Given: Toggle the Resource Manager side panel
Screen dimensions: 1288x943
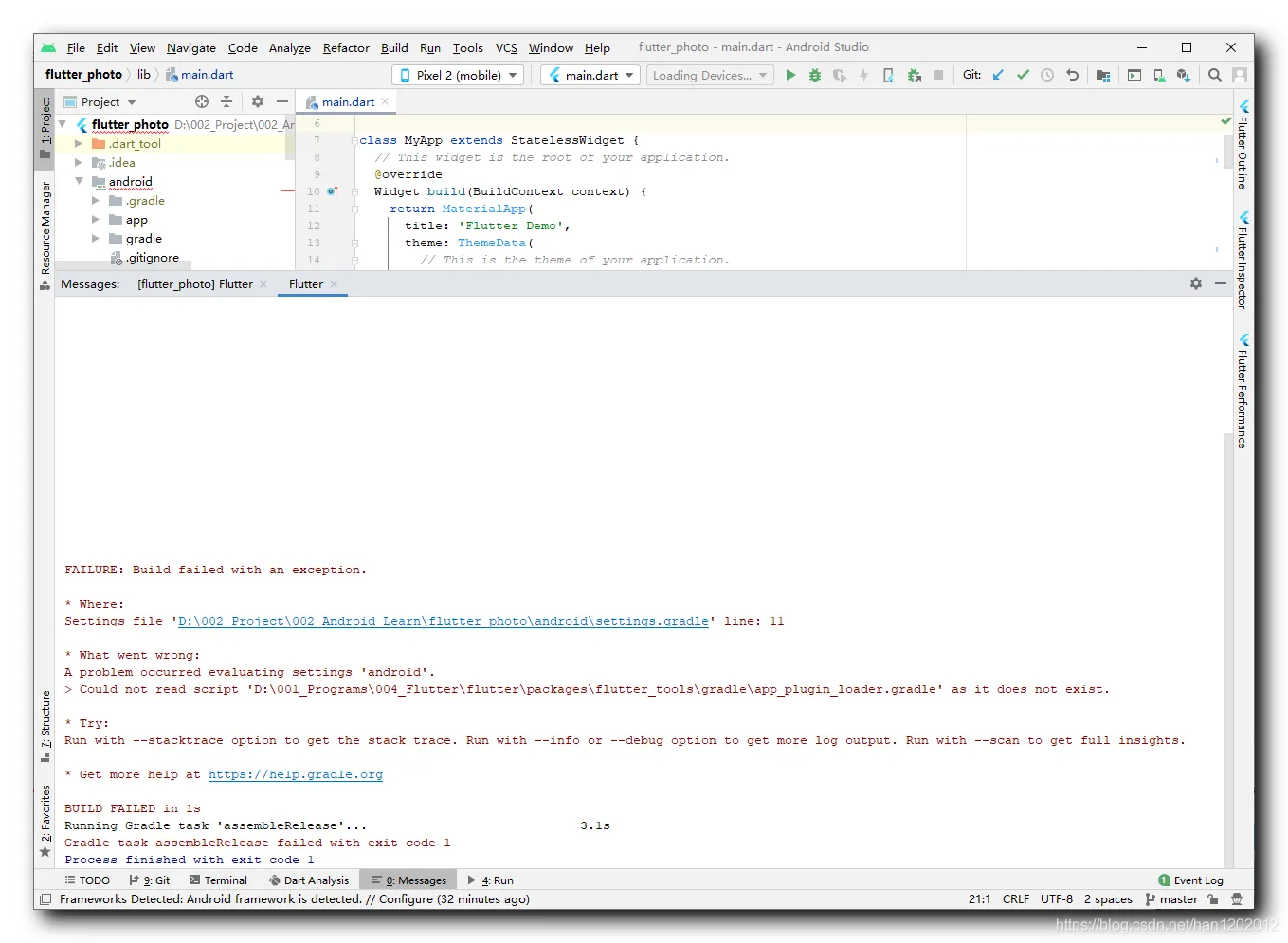Looking at the screenshot, I should click(x=45, y=235).
